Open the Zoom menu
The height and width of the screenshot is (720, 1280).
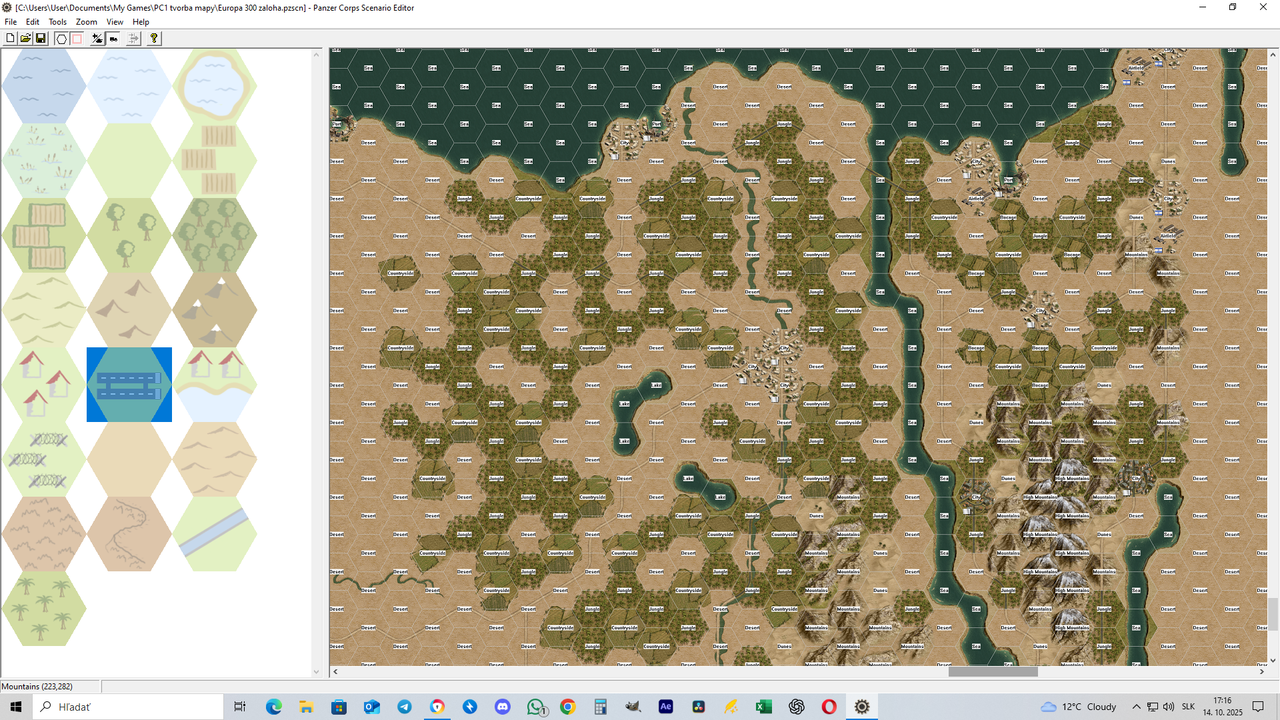click(x=87, y=21)
